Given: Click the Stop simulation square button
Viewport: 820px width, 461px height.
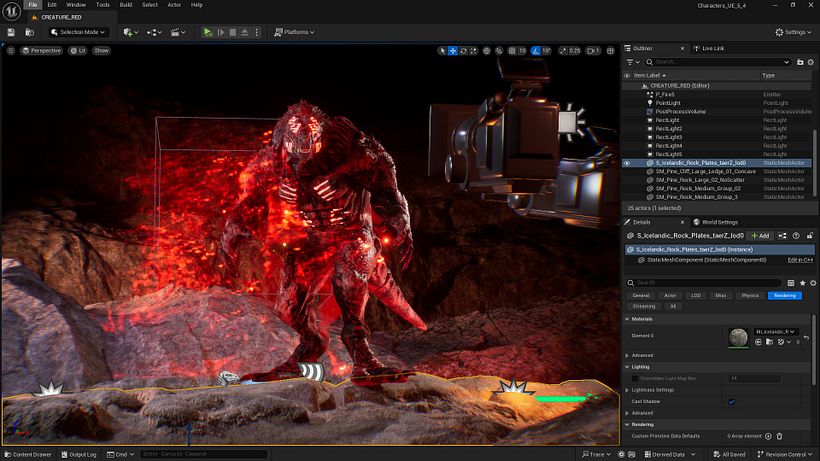Looking at the screenshot, I should point(233,32).
